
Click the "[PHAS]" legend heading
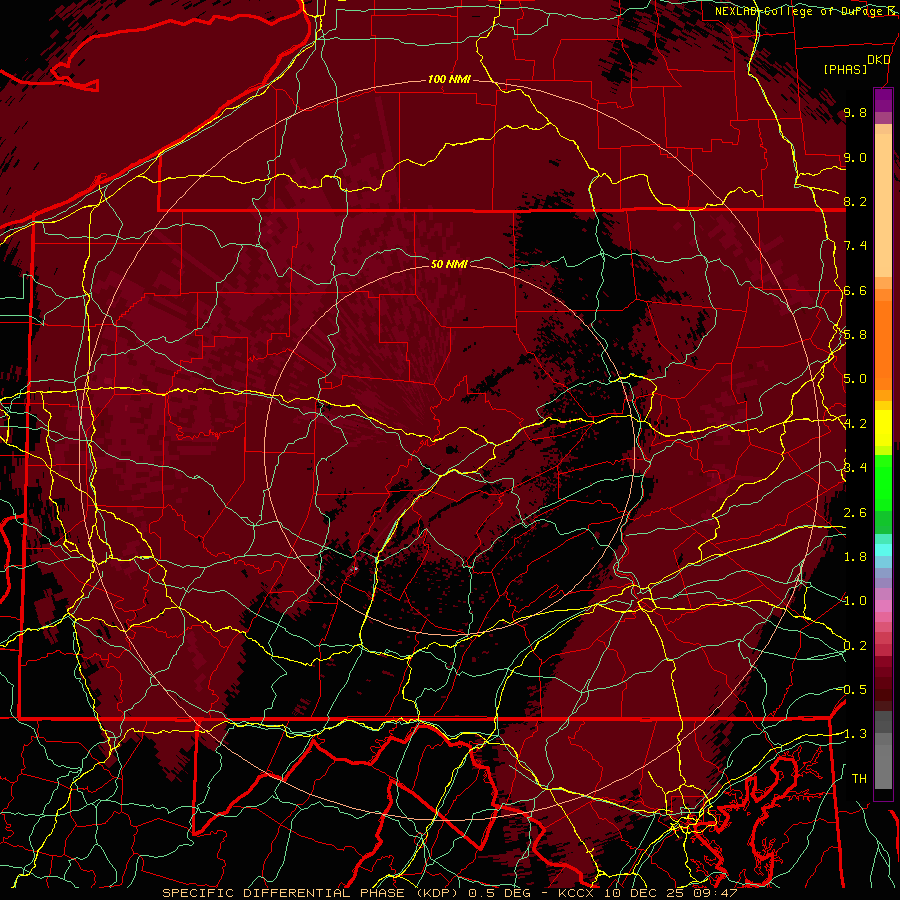click(845, 70)
